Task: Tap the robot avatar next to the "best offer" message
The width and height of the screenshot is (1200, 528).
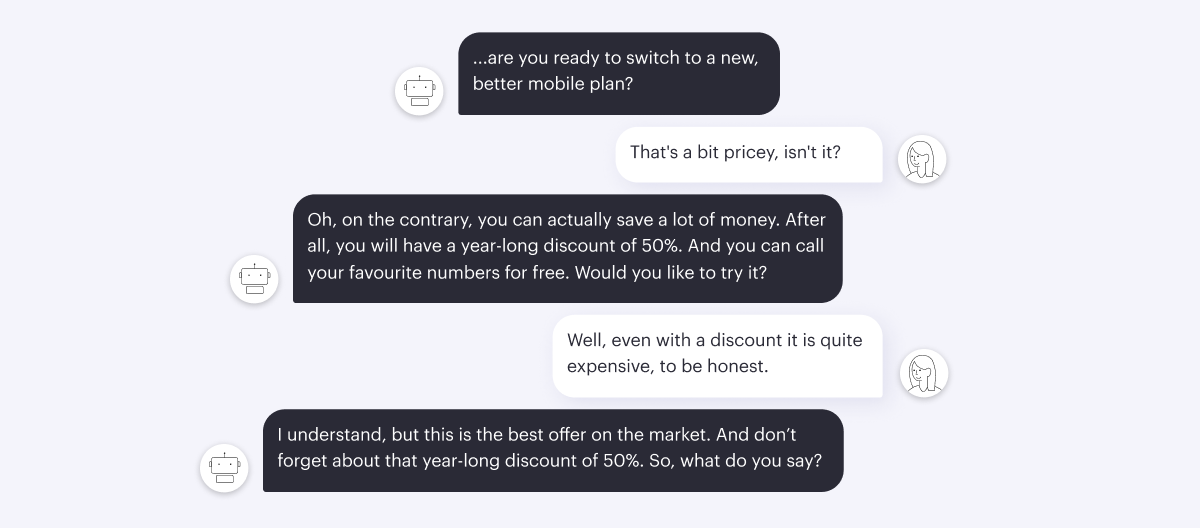Action: (x=224, y=468)
